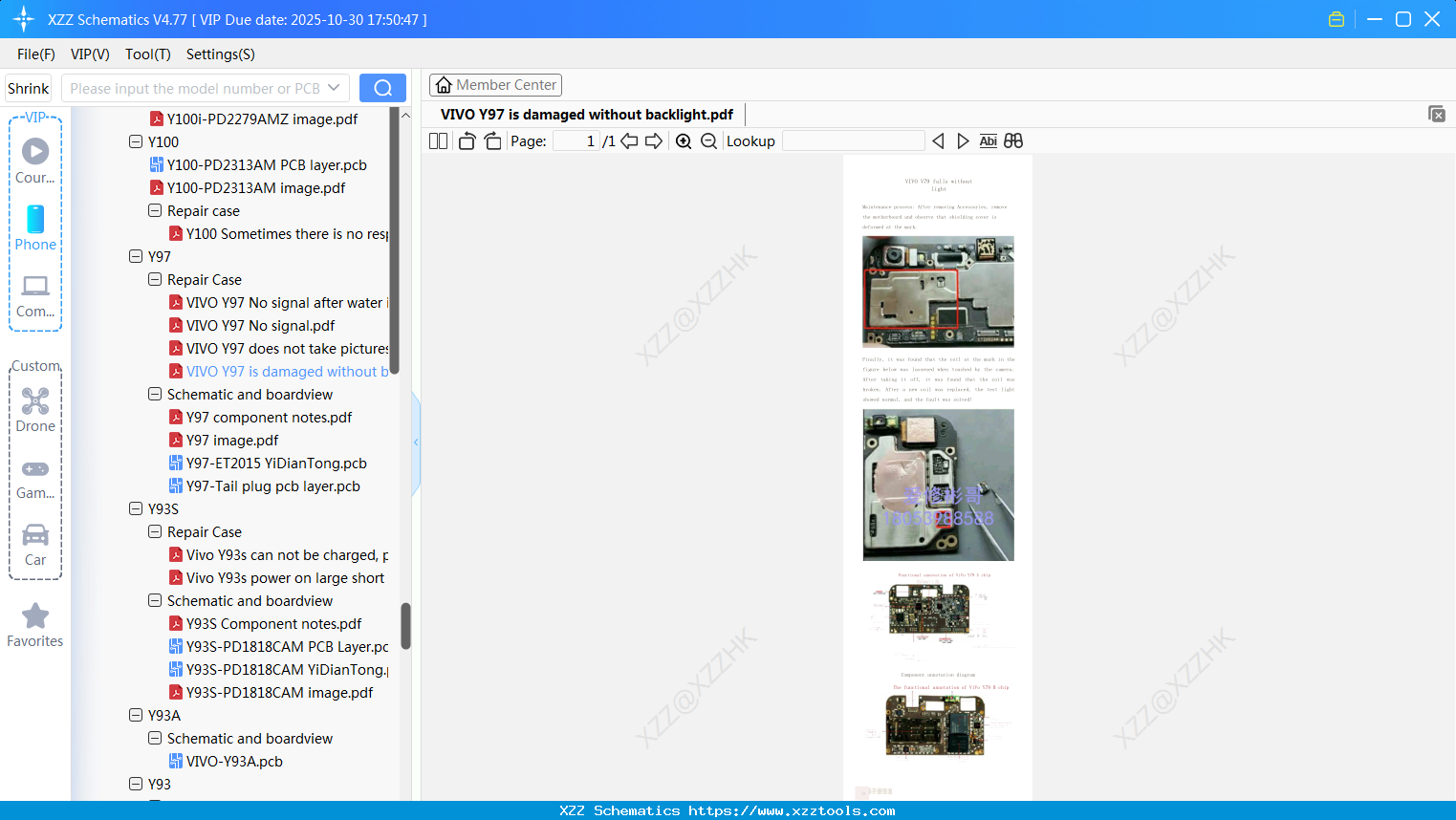
Task: Click the xzztools.com link in status bar
Action: coord(793,810)
